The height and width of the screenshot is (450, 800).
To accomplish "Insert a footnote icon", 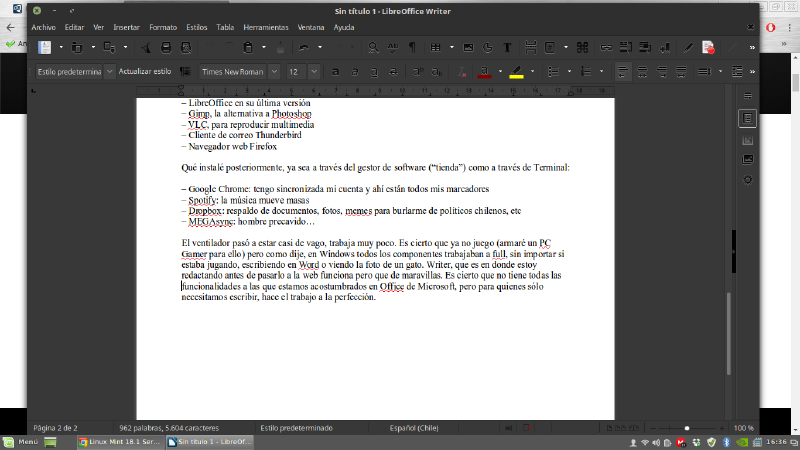I will point(626,47).
